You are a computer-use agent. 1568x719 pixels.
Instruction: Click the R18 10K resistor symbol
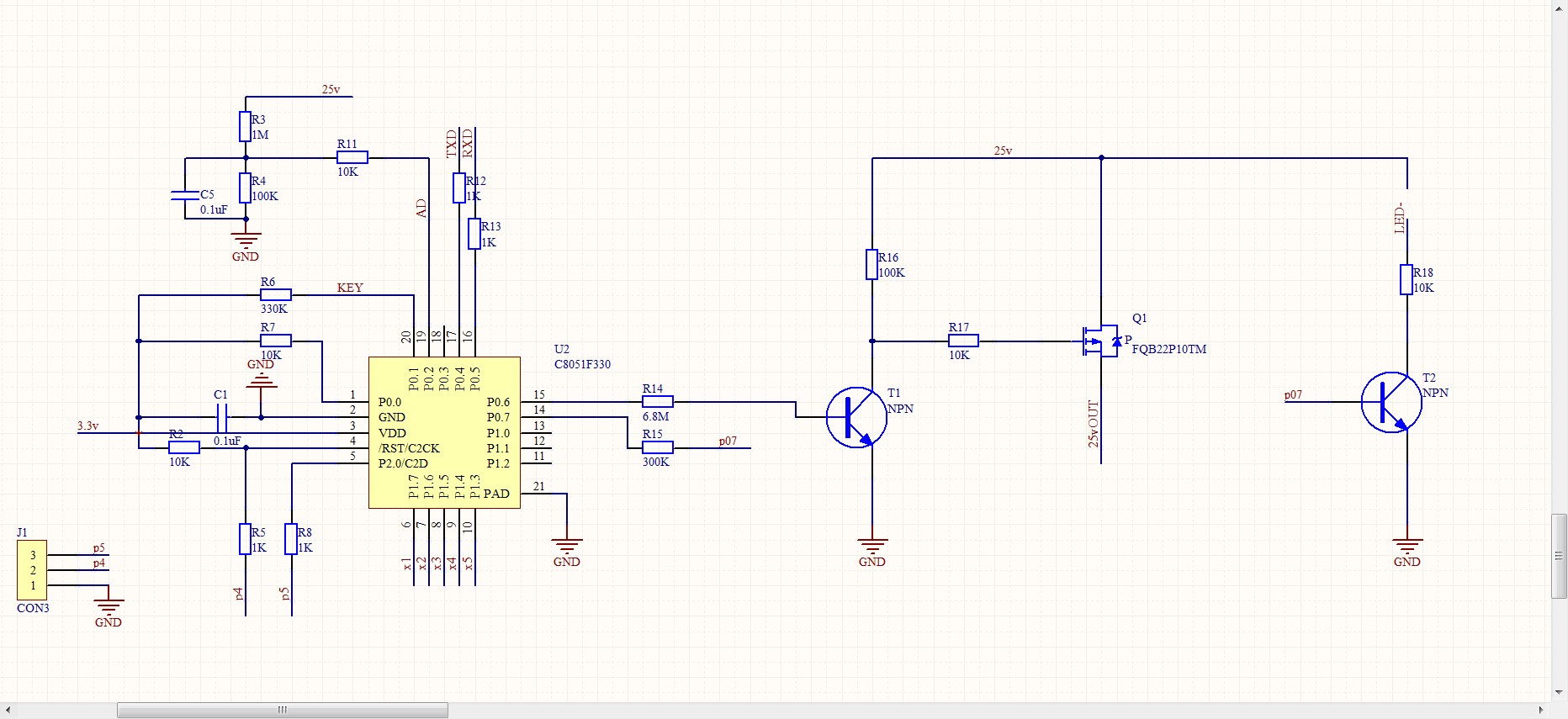coord(1406,279)
